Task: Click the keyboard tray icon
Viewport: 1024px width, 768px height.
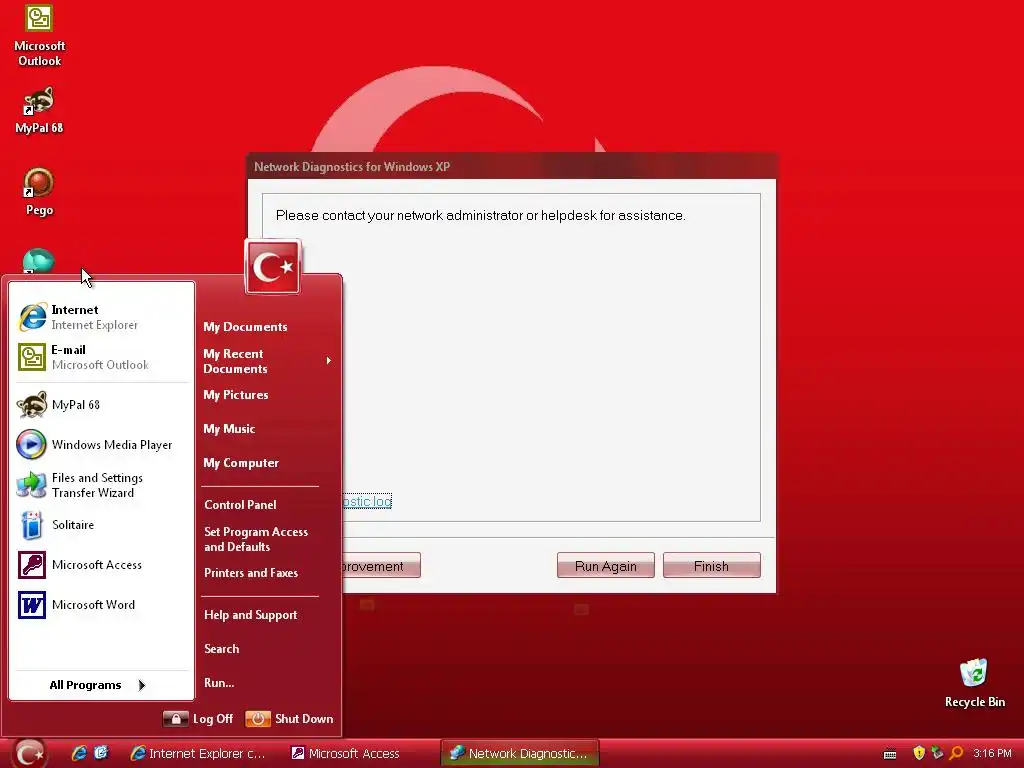Action: coord(889,754)
